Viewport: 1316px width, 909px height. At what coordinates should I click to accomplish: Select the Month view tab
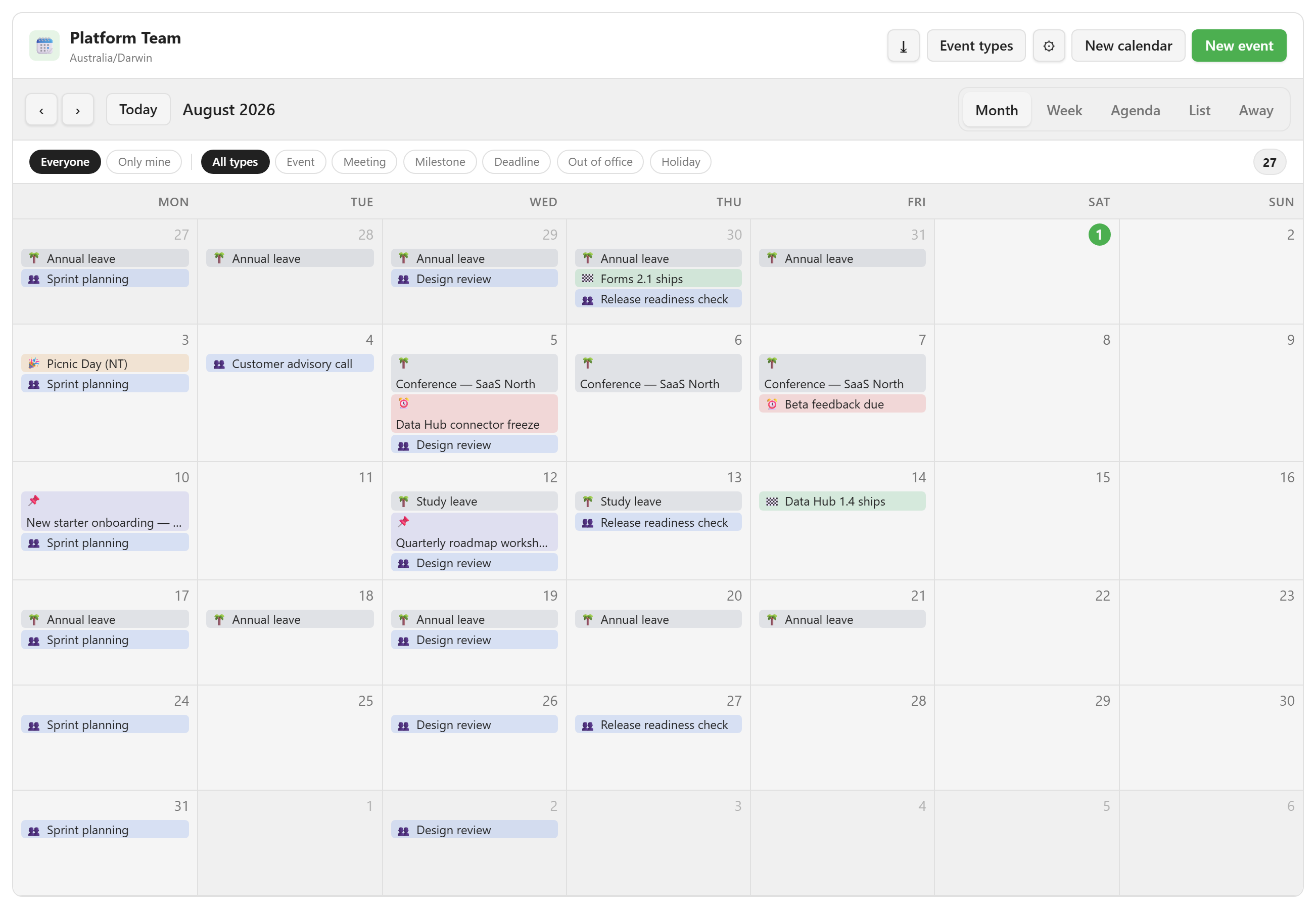(996, 110)
